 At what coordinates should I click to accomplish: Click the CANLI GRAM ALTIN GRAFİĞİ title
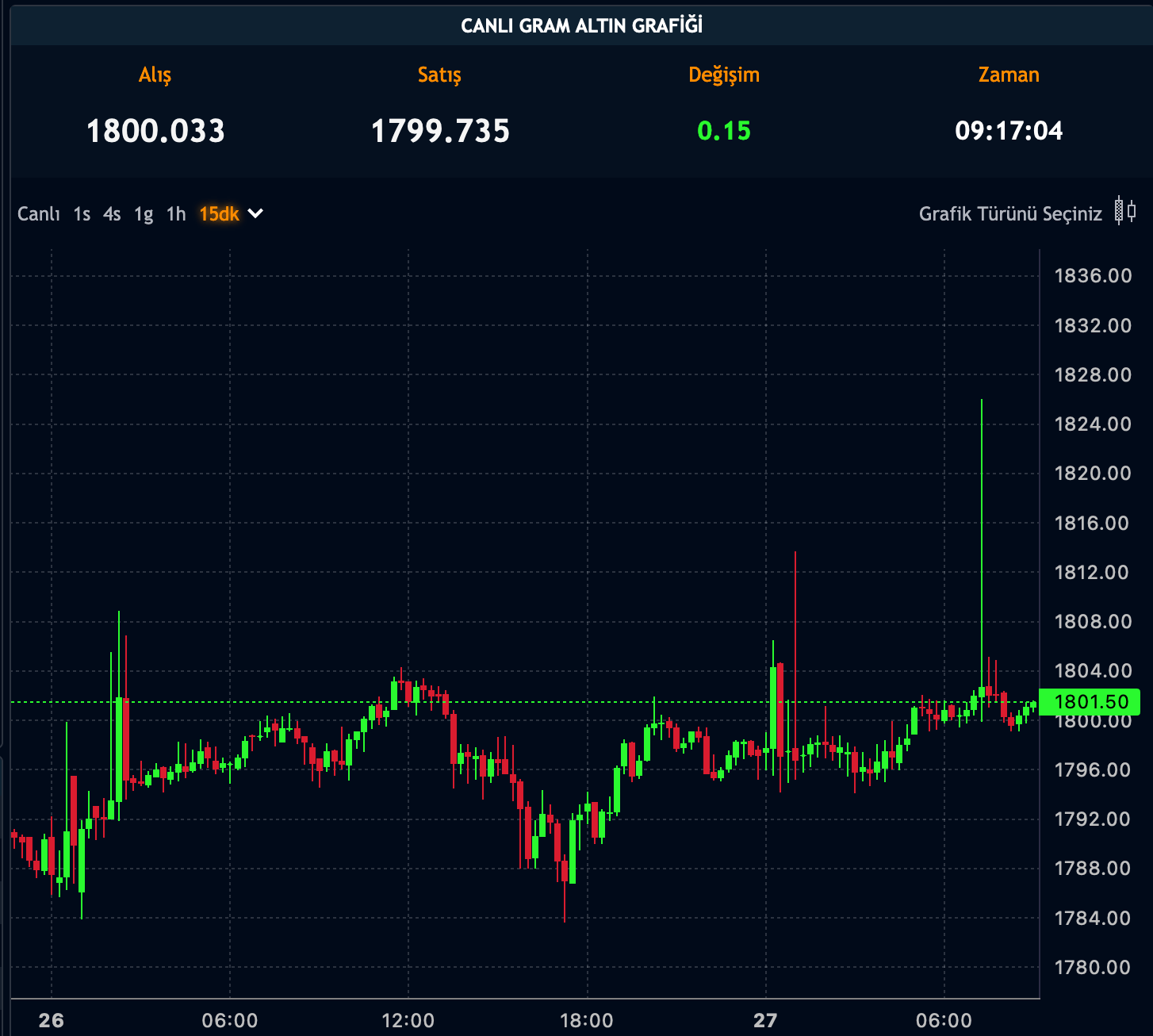pyautogui.click(x=582, y=25)
